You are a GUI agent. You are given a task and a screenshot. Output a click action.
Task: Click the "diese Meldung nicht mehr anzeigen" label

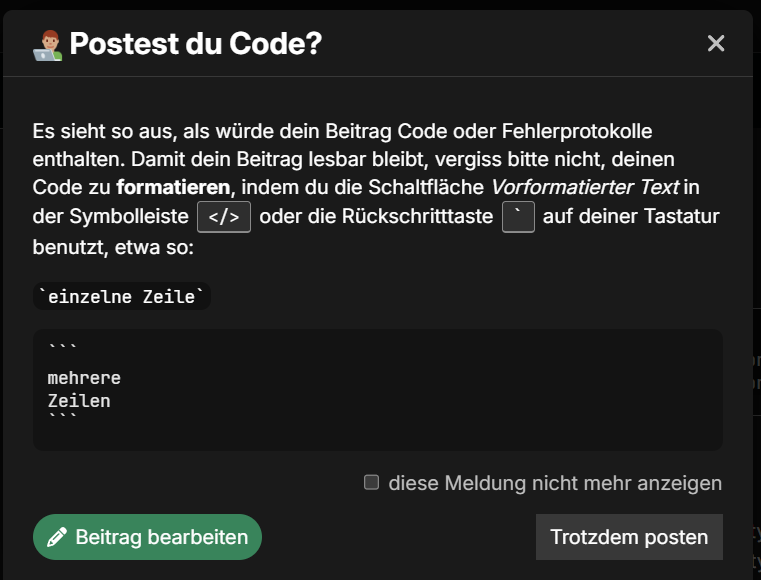click(555, 483)
